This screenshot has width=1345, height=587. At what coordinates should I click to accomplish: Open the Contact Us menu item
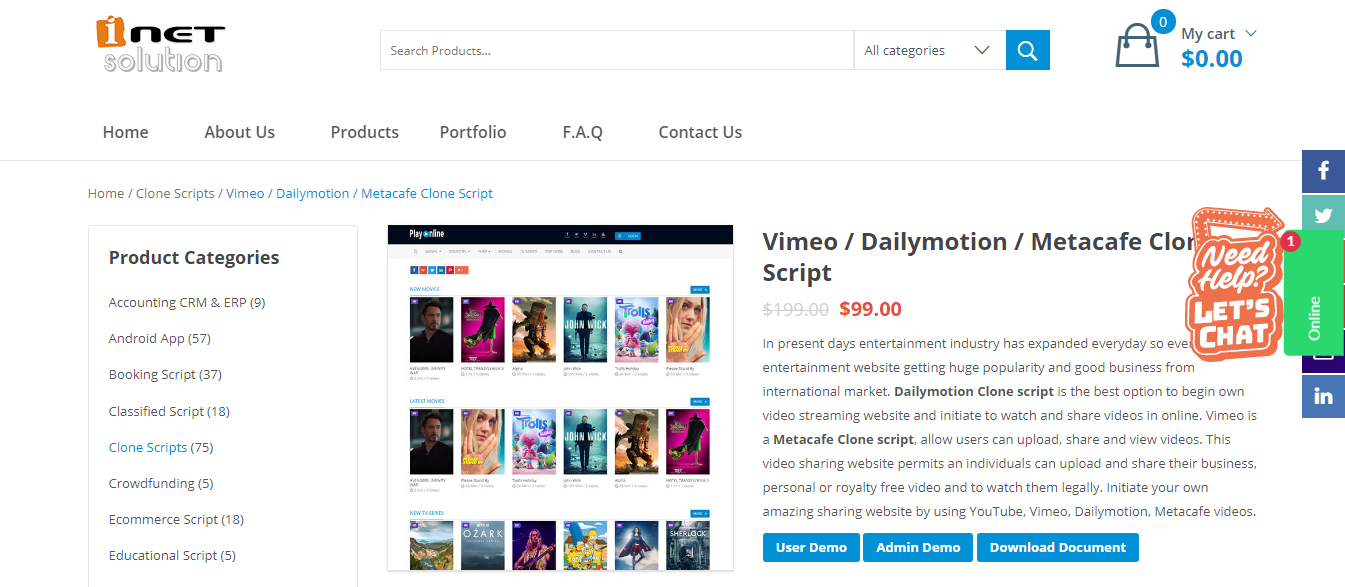700,132
